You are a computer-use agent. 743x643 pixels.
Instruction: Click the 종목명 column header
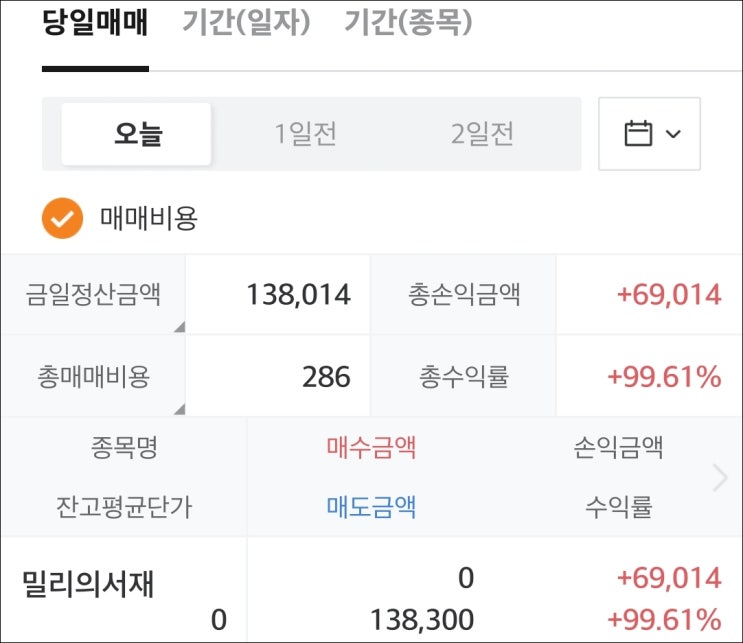pos(124,447)
